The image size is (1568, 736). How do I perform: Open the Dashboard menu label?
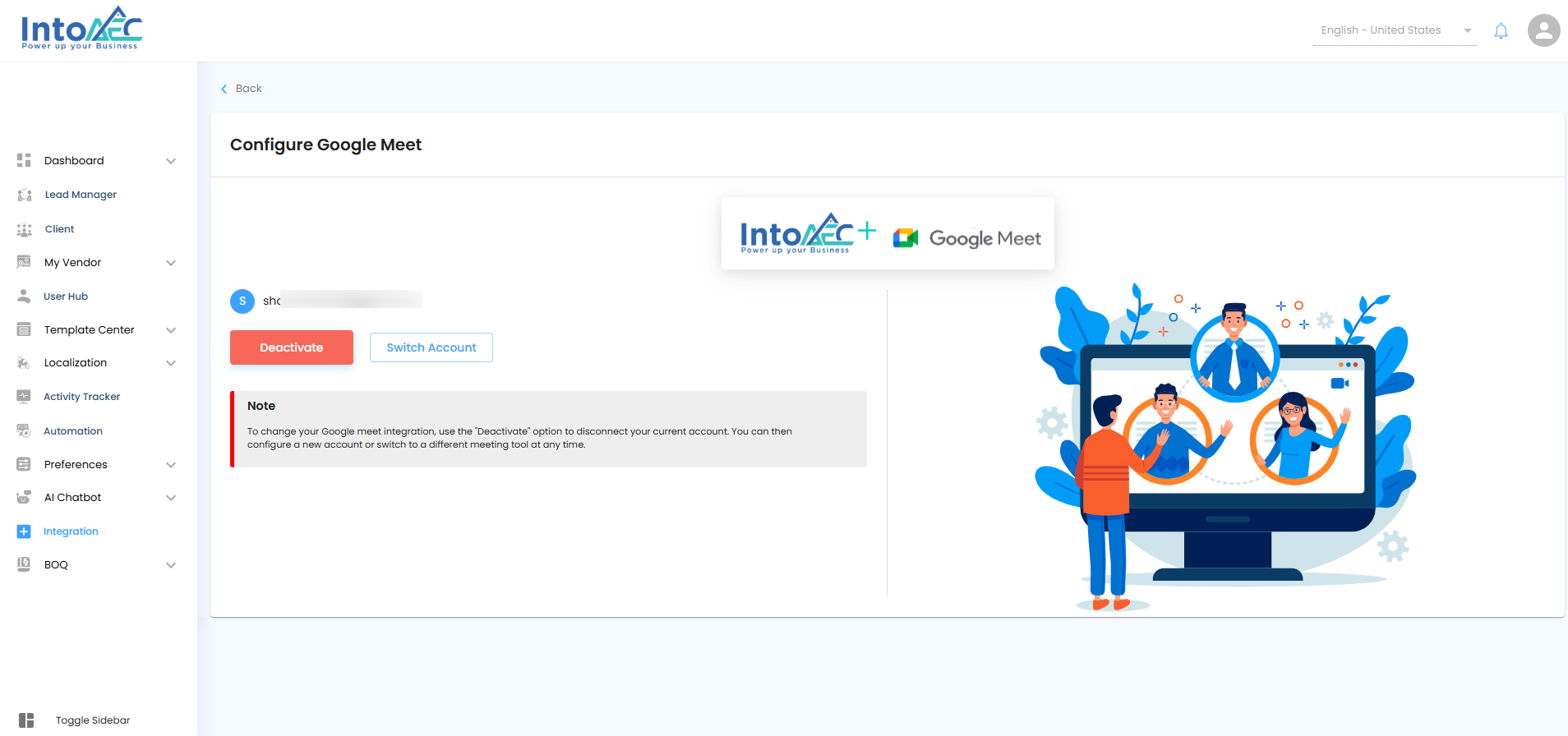pos(74,160)
